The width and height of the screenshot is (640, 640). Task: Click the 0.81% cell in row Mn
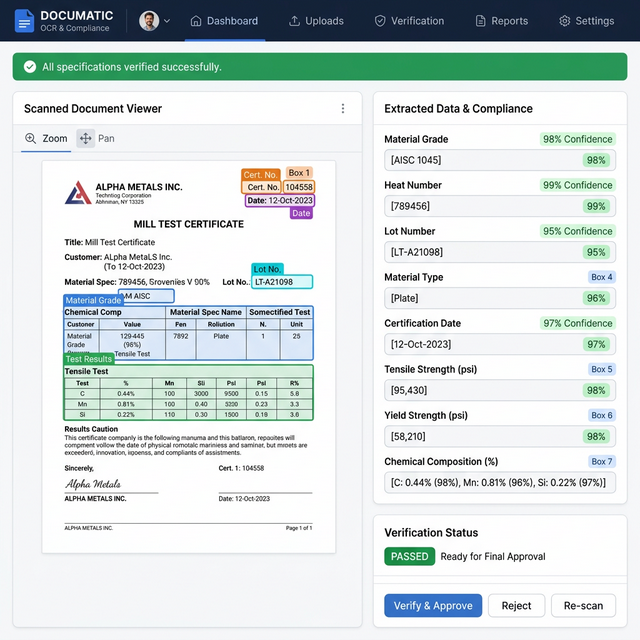point(126,404)
